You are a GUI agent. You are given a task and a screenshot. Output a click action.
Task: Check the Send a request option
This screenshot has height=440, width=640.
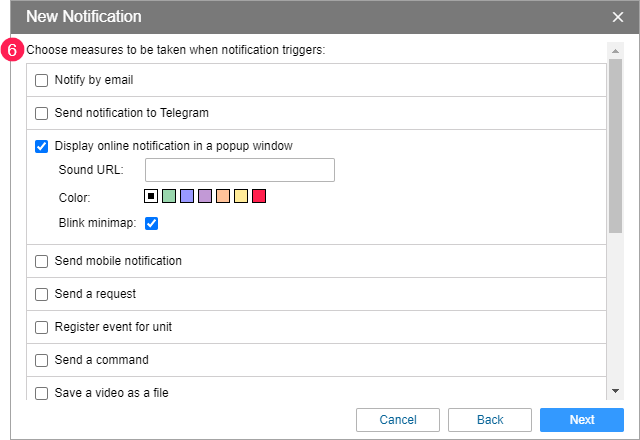click(41, 294)
